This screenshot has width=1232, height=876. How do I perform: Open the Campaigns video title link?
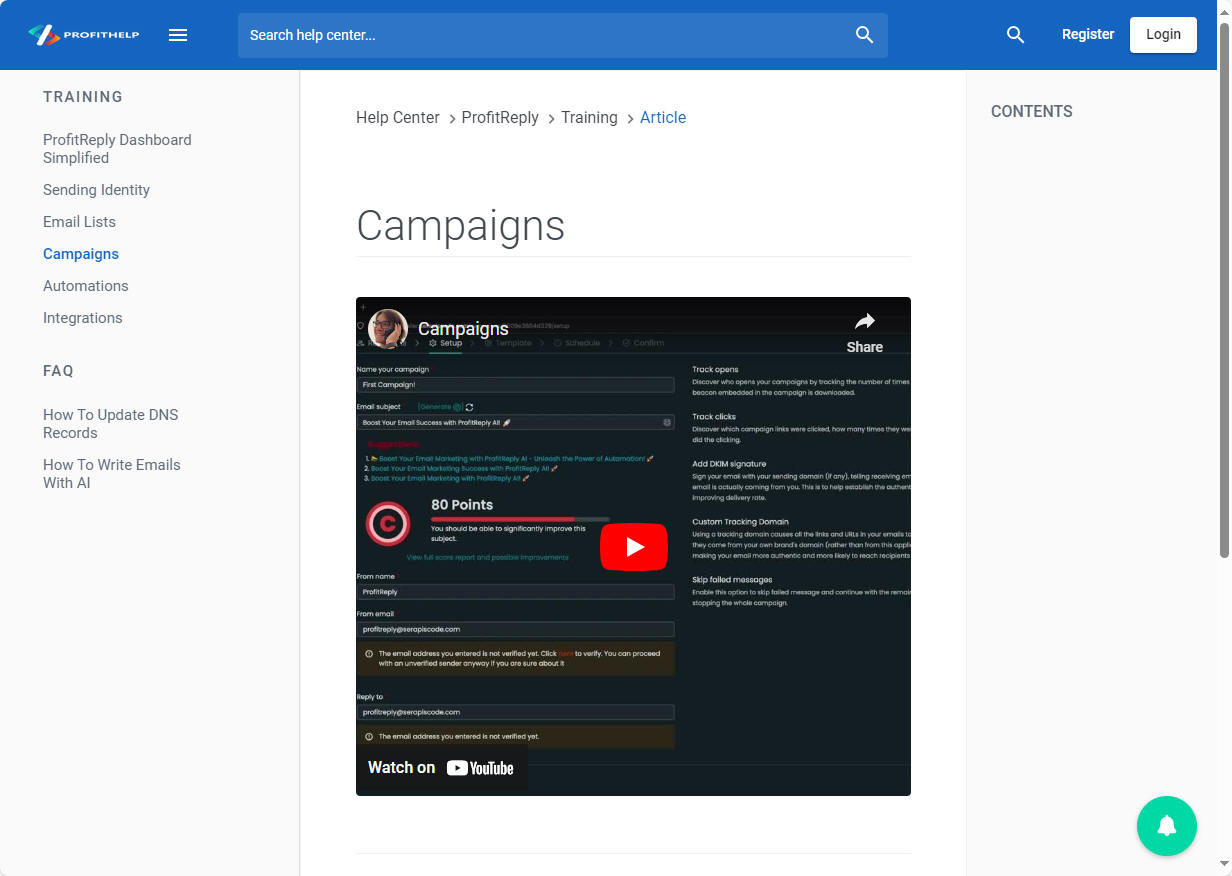[x=463, y=329]
